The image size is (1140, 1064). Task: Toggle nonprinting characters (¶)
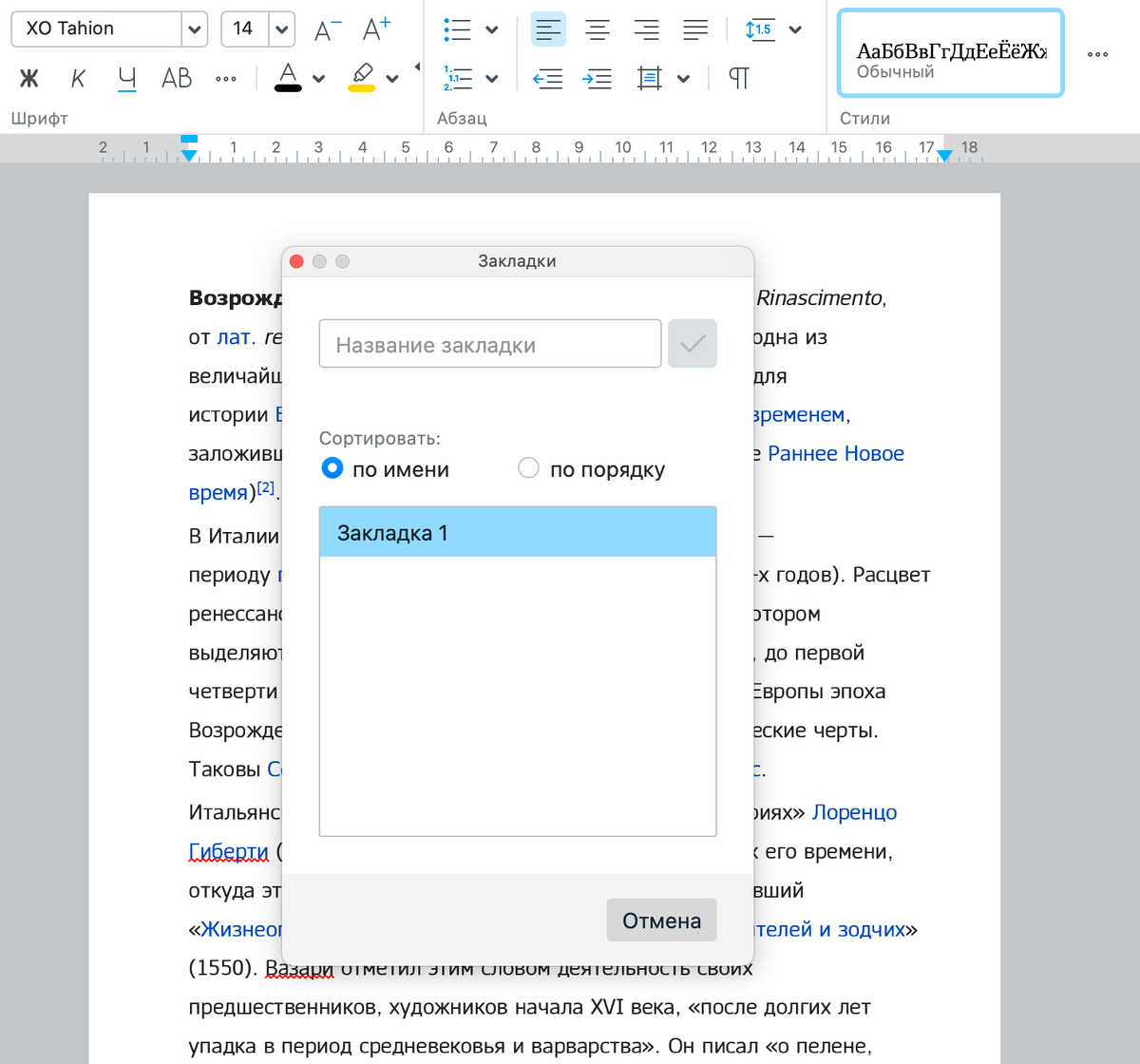[739, 78]
